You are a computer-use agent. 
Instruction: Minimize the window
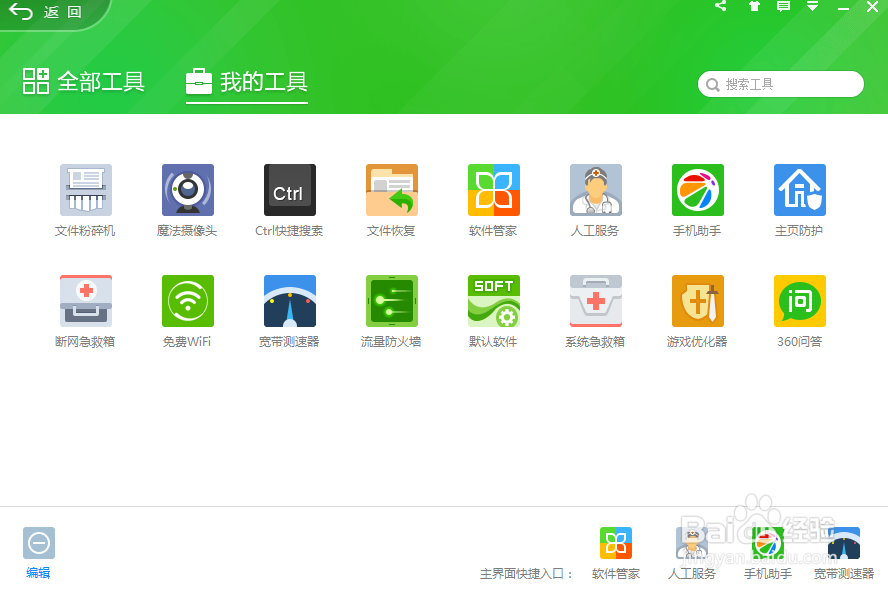[x=843, y=7]
